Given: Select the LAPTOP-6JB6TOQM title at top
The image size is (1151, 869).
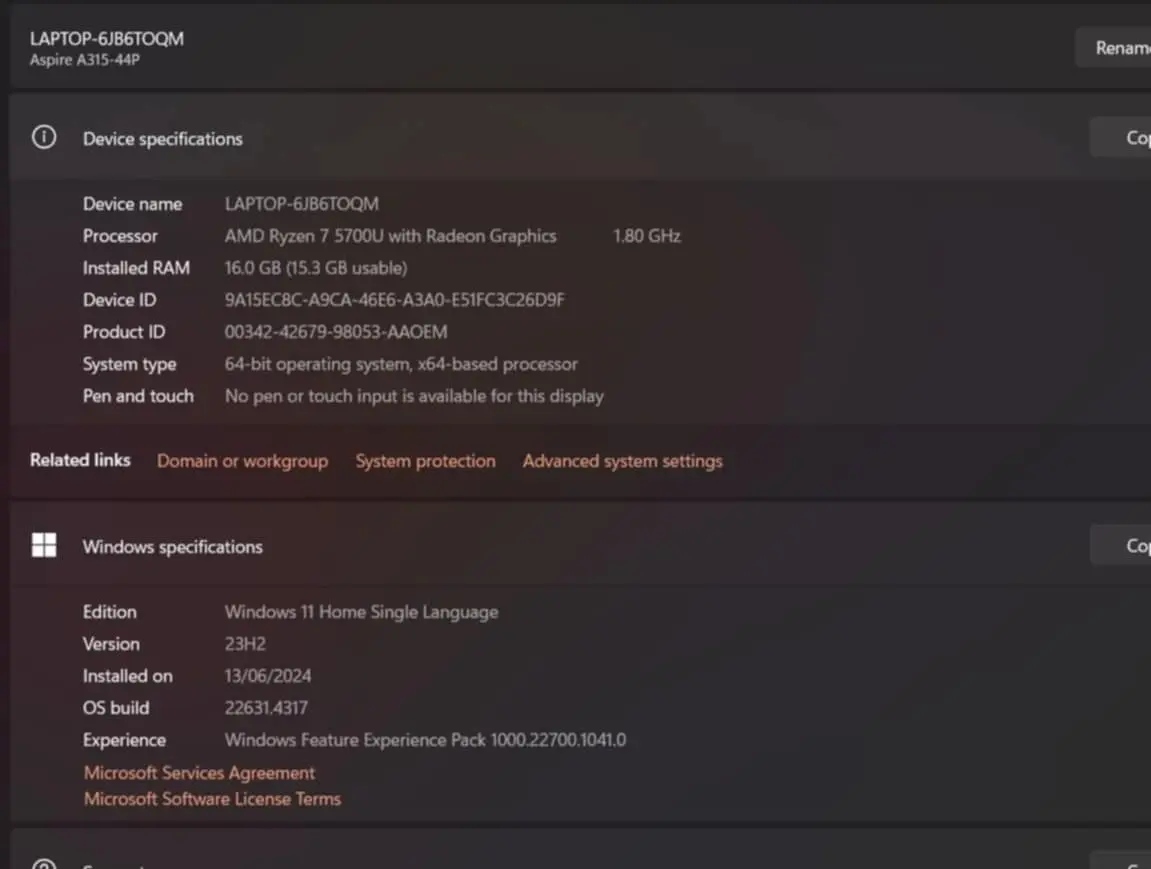Looking at the screenshot, I should tap(107, 39).
